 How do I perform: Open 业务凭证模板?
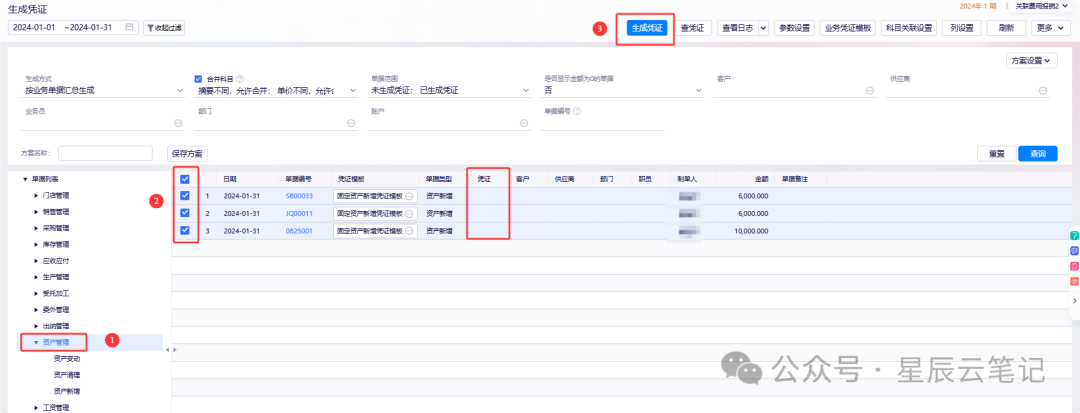(x=848, y=28)
